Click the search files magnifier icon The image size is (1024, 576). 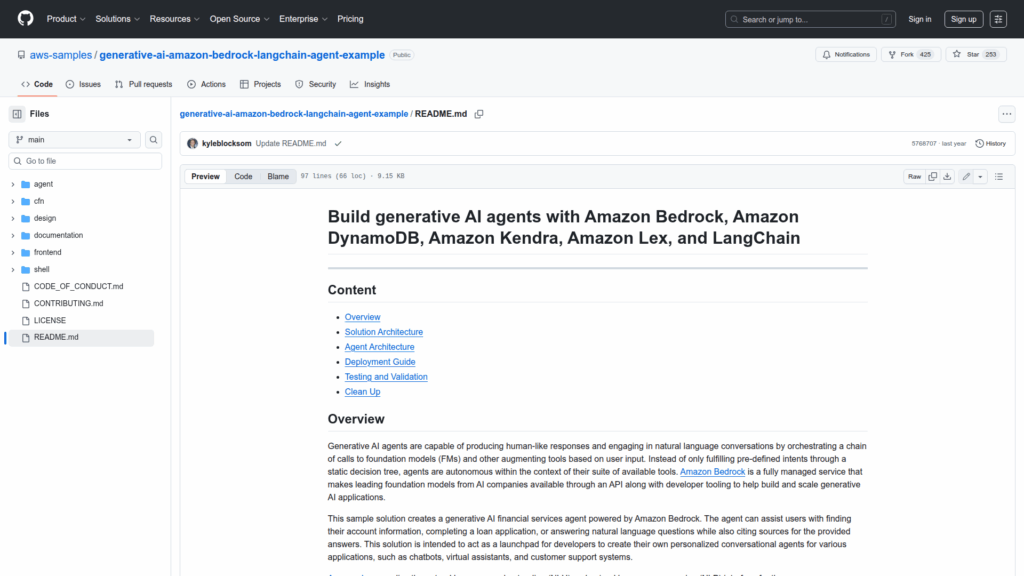click(154, 140)
